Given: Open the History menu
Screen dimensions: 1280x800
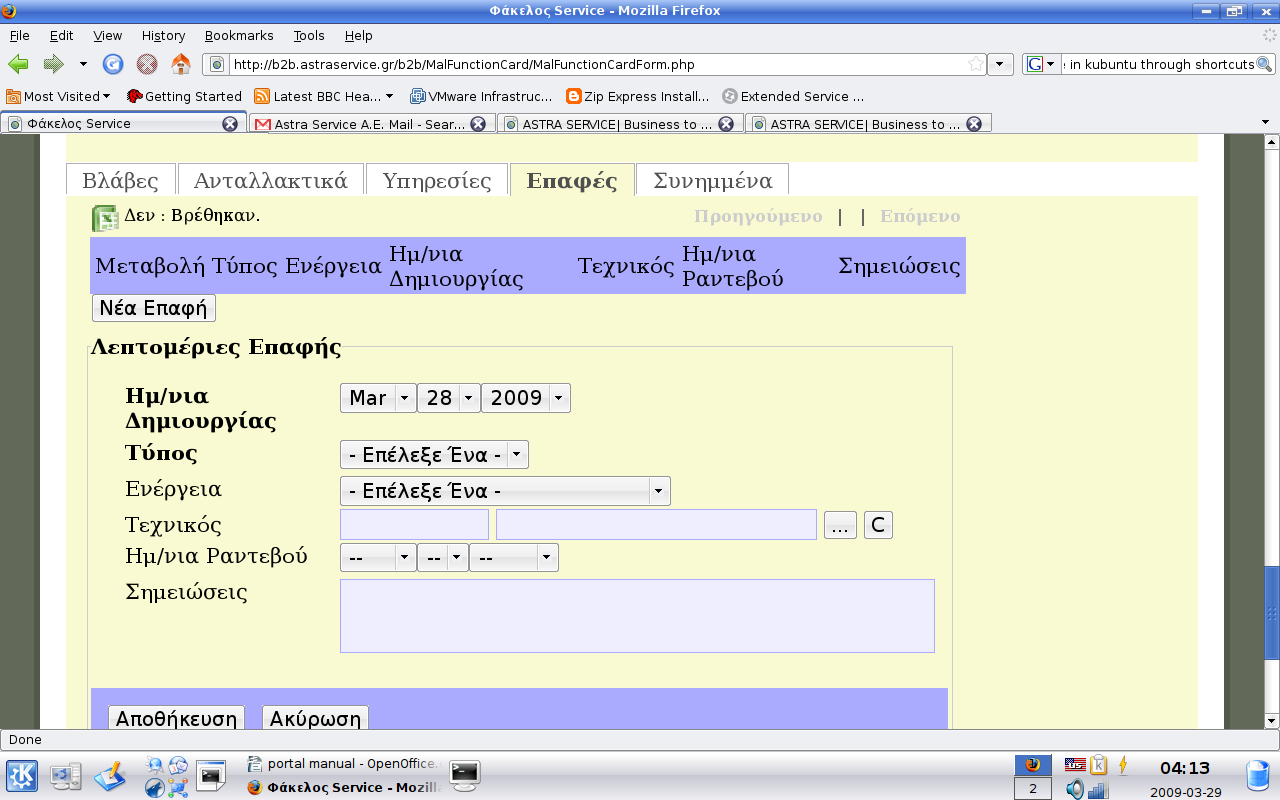Looking at the screenshot, I should [164, 35].
